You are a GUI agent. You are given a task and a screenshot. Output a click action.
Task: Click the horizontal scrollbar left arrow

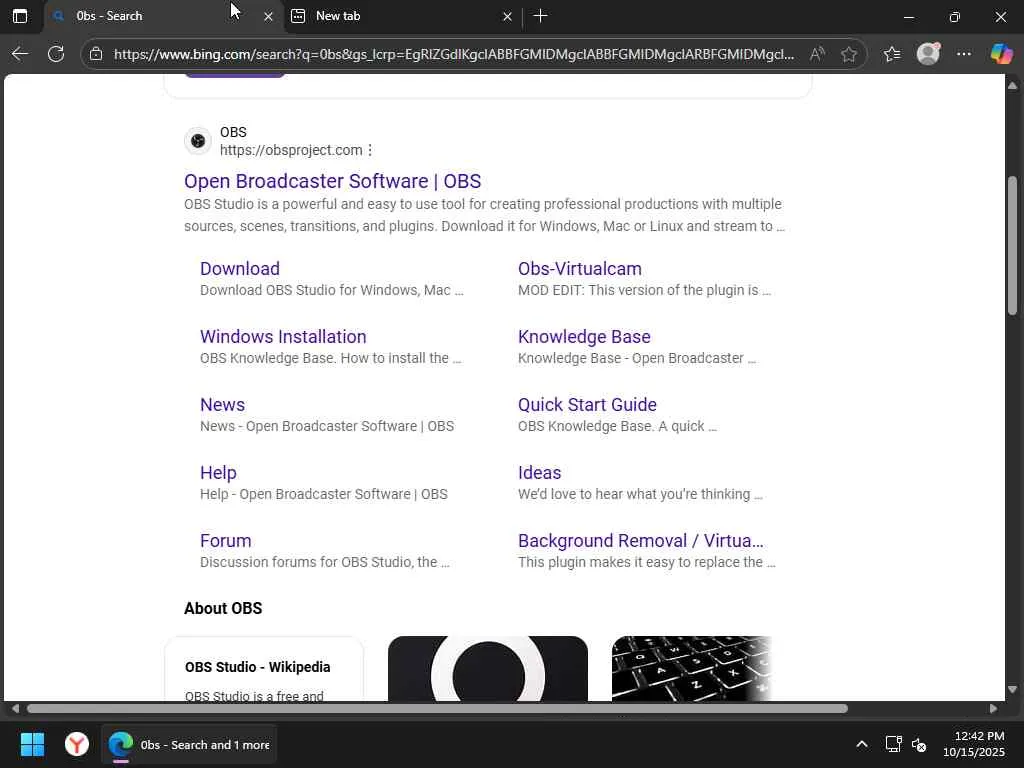[15, 709]
